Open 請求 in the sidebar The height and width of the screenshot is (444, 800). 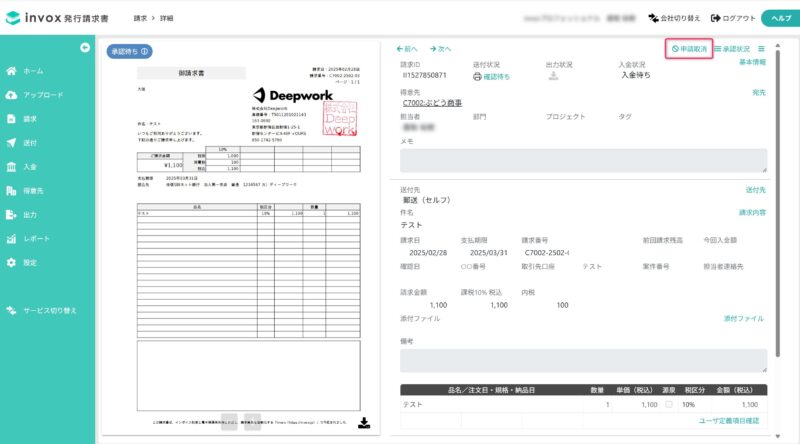30,119
